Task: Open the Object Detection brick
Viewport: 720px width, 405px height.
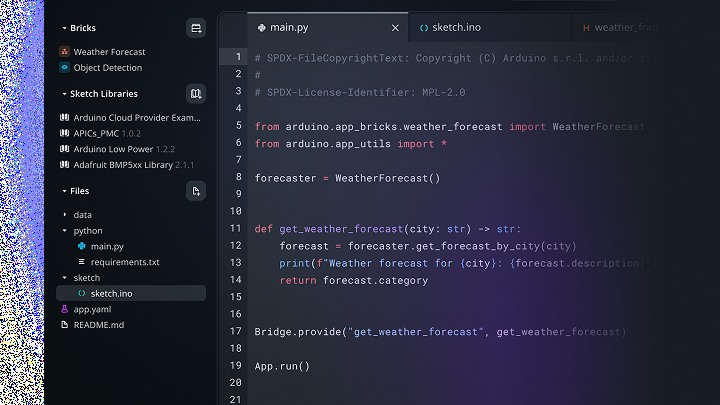Action: tap(108, 68)
